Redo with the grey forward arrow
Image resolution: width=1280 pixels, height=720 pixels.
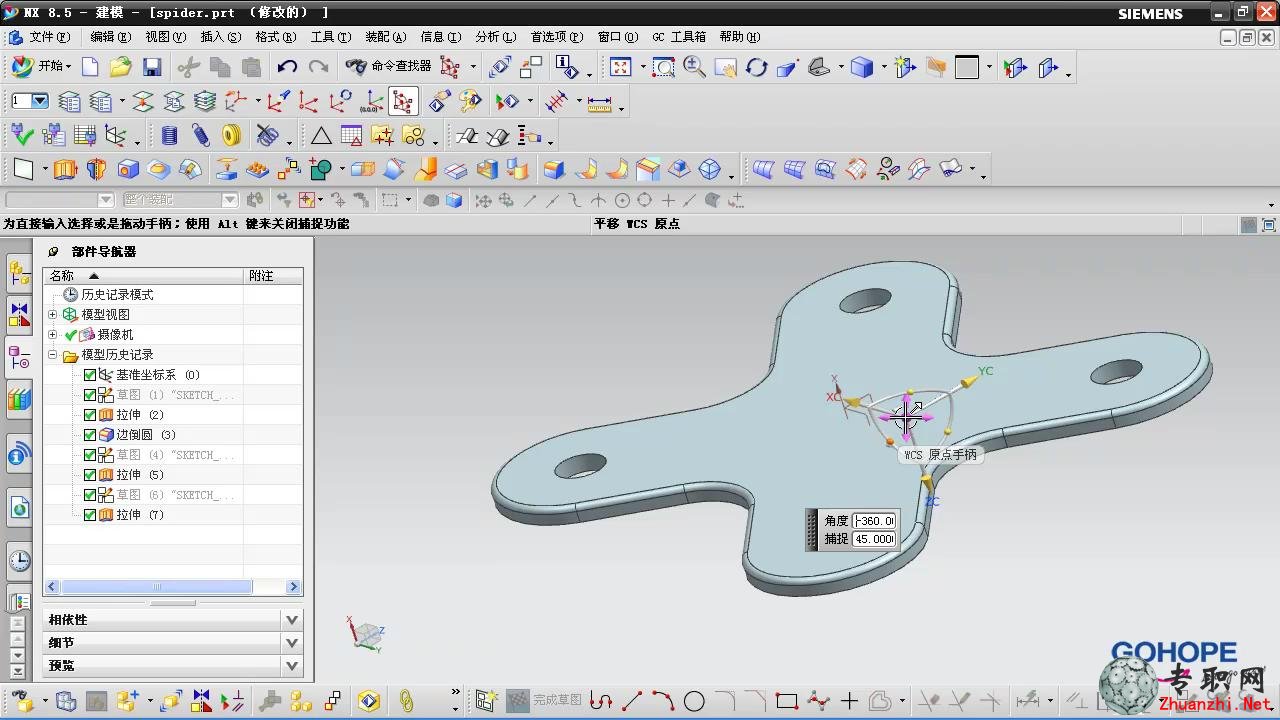pos(318,67)
